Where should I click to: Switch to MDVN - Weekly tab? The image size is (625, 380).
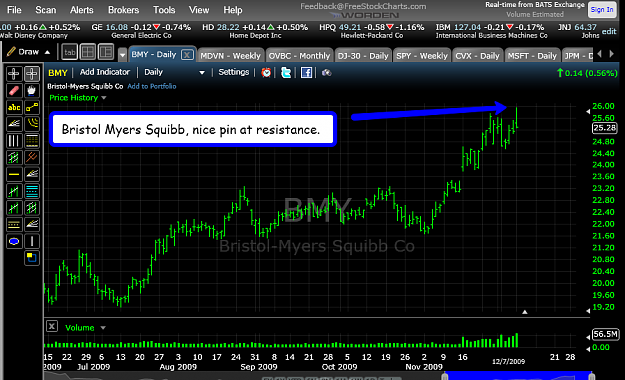(x=230, y=55)
